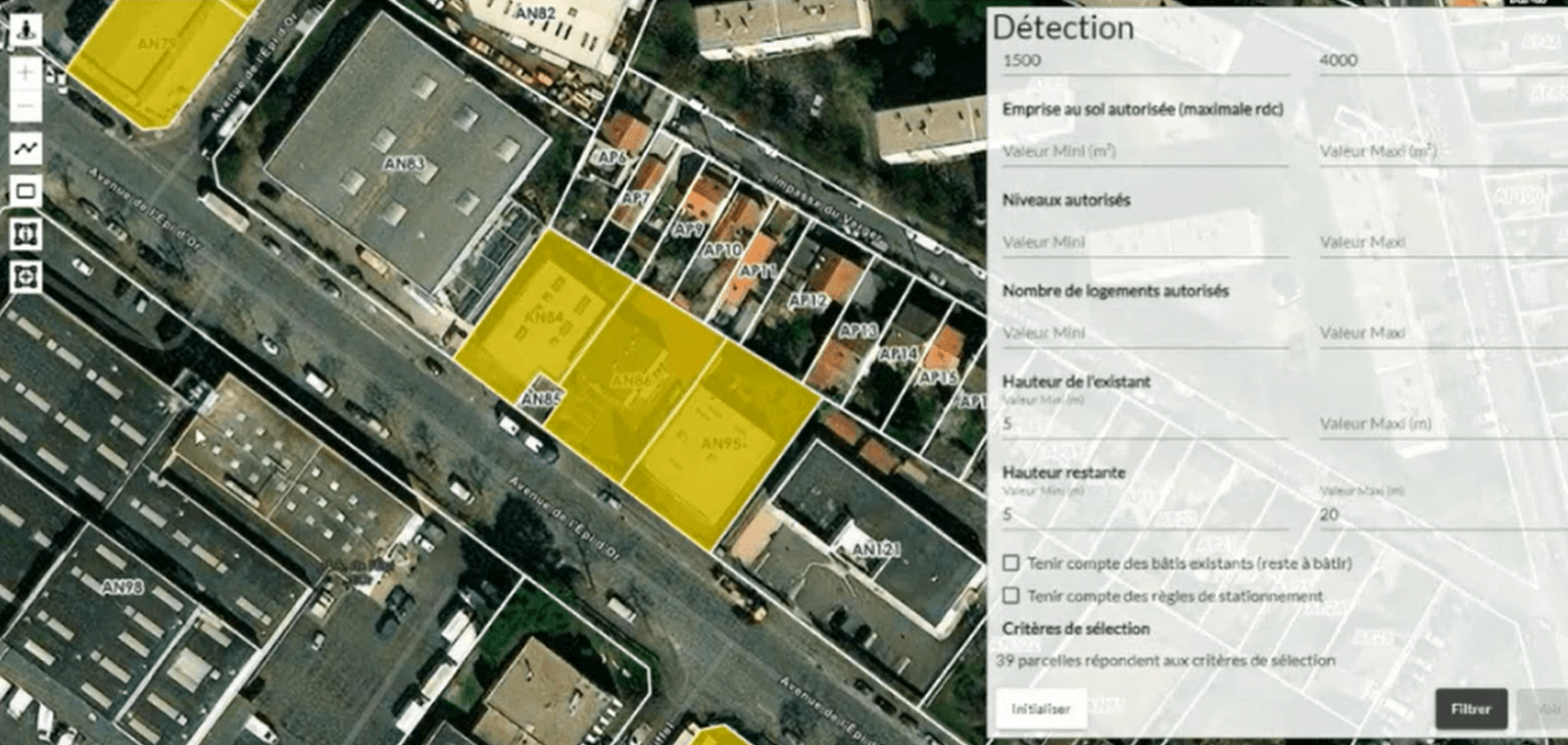Select the polyline measure tool
1568x745 pixels.
(x=25, y=148)
